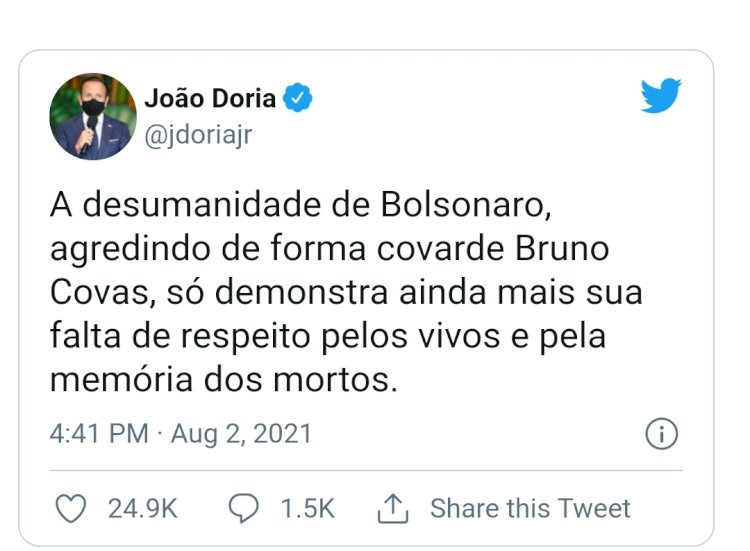Click the João Doria display name
750x551 pixels.
210,98
